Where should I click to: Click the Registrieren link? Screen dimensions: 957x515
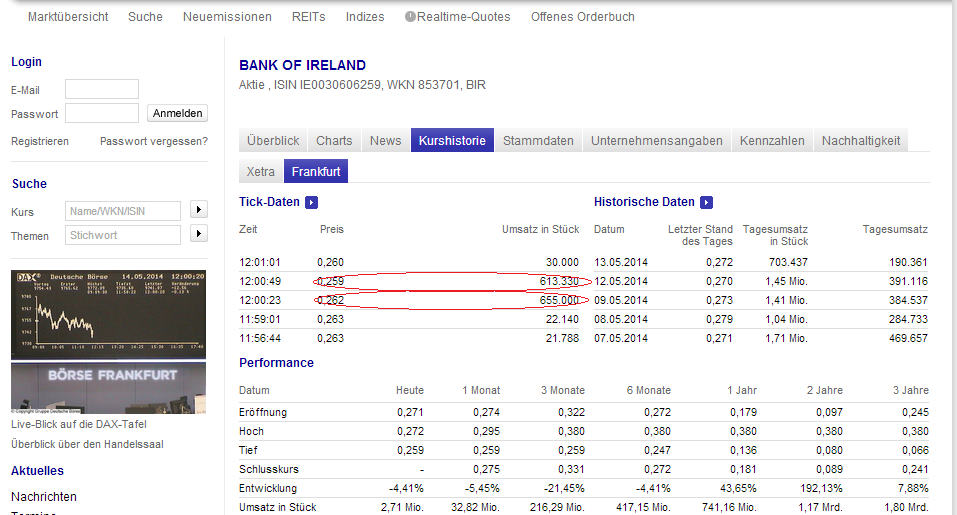click(x=40, y=141)
